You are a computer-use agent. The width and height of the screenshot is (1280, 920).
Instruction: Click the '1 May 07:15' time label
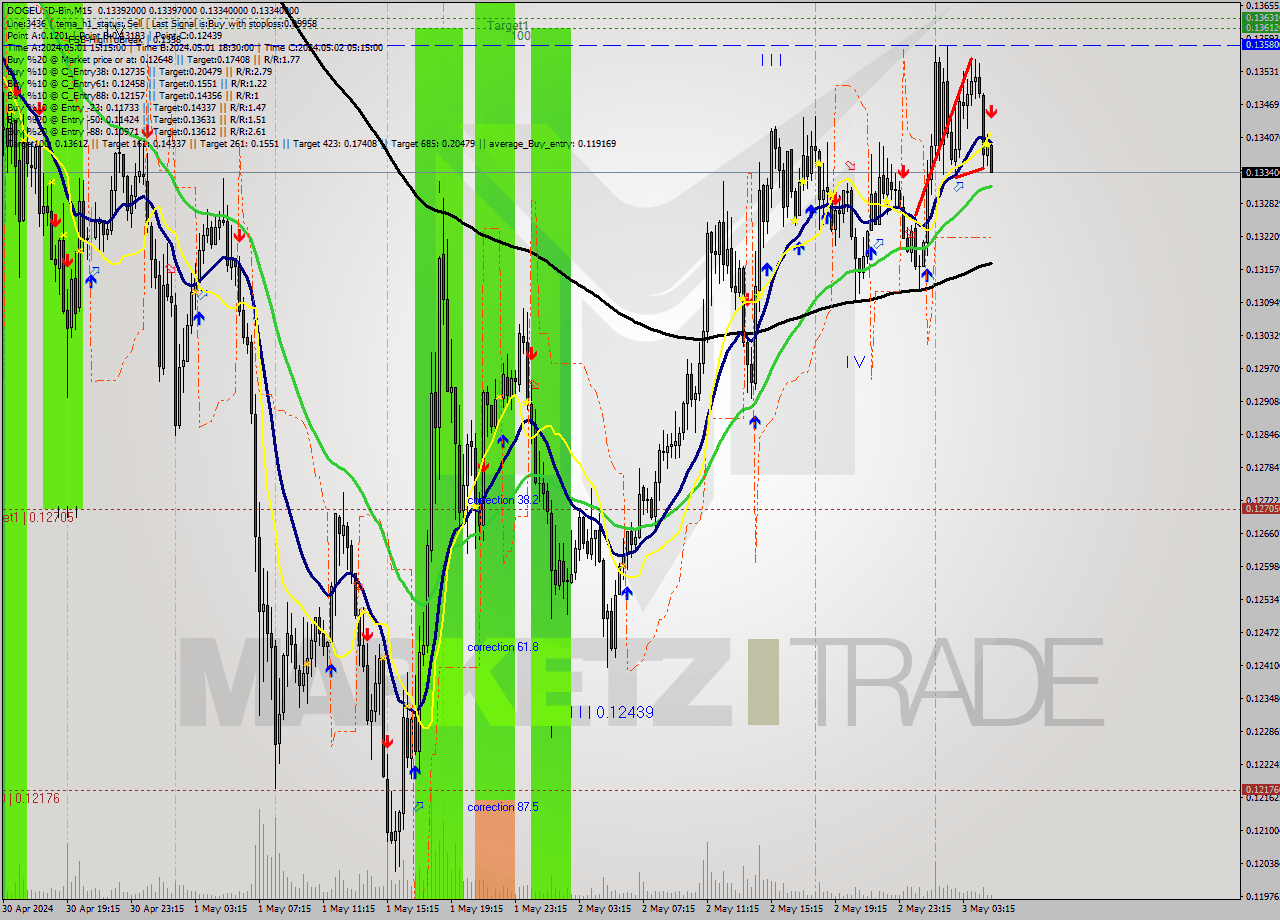(x=285, y=908)
